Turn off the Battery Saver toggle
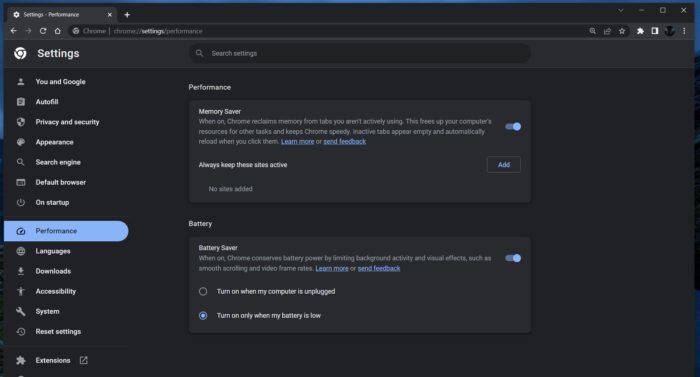700x377 pixels. [513, 258]
